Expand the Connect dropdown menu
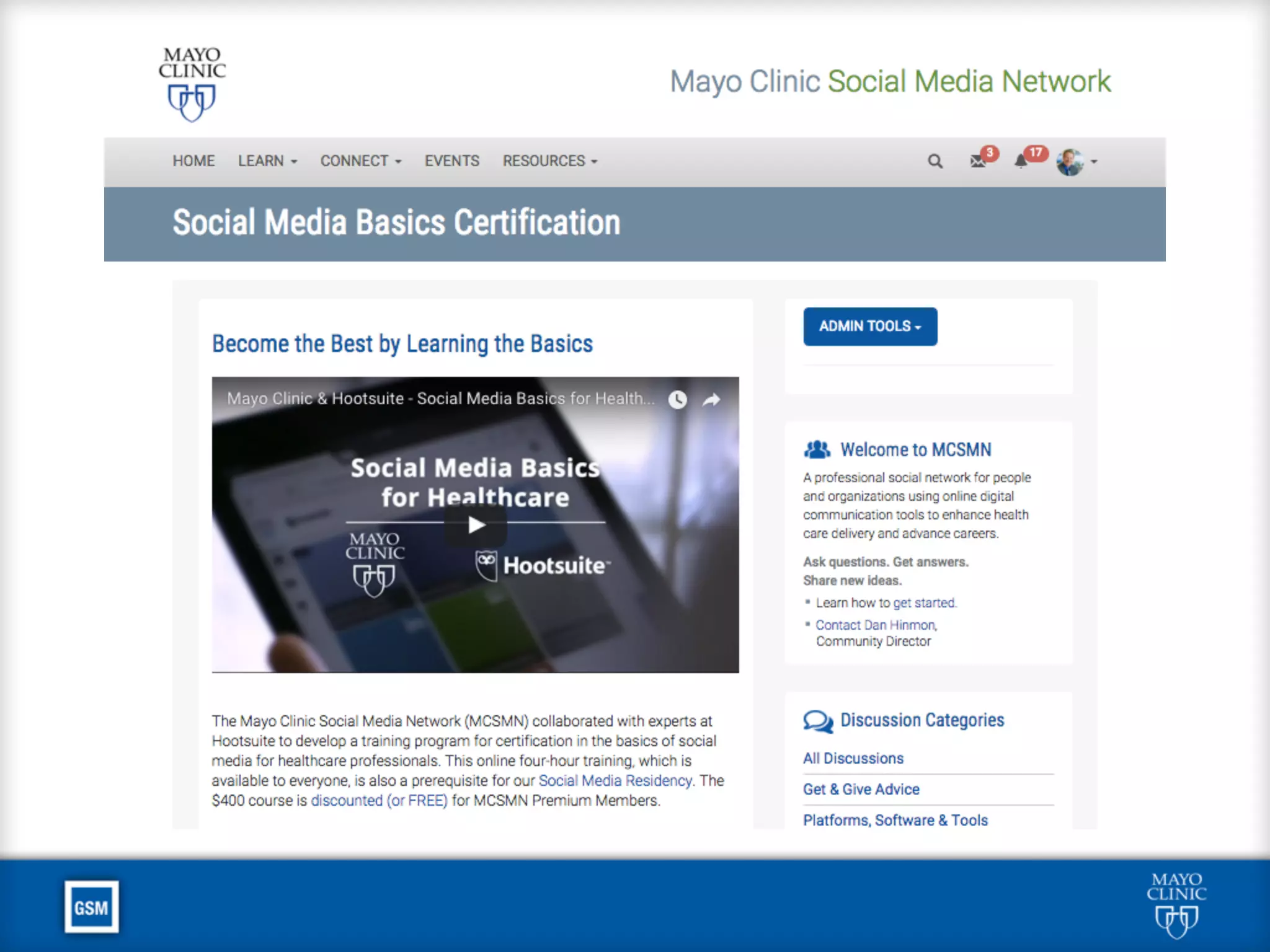The width and height of the screenshot is (1270, 952). click(x=360, y=161)
